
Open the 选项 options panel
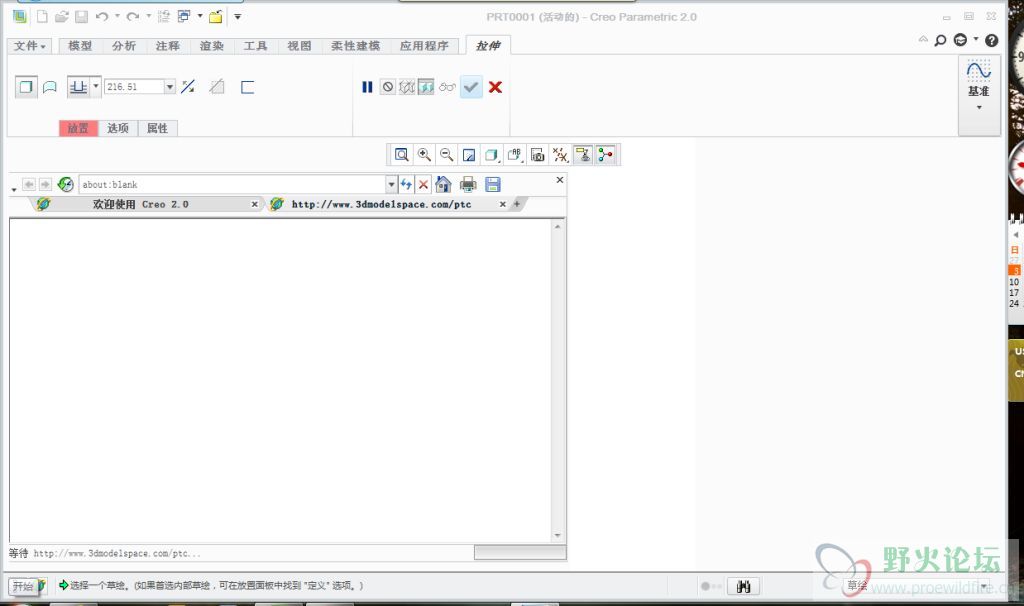point(118,128)
